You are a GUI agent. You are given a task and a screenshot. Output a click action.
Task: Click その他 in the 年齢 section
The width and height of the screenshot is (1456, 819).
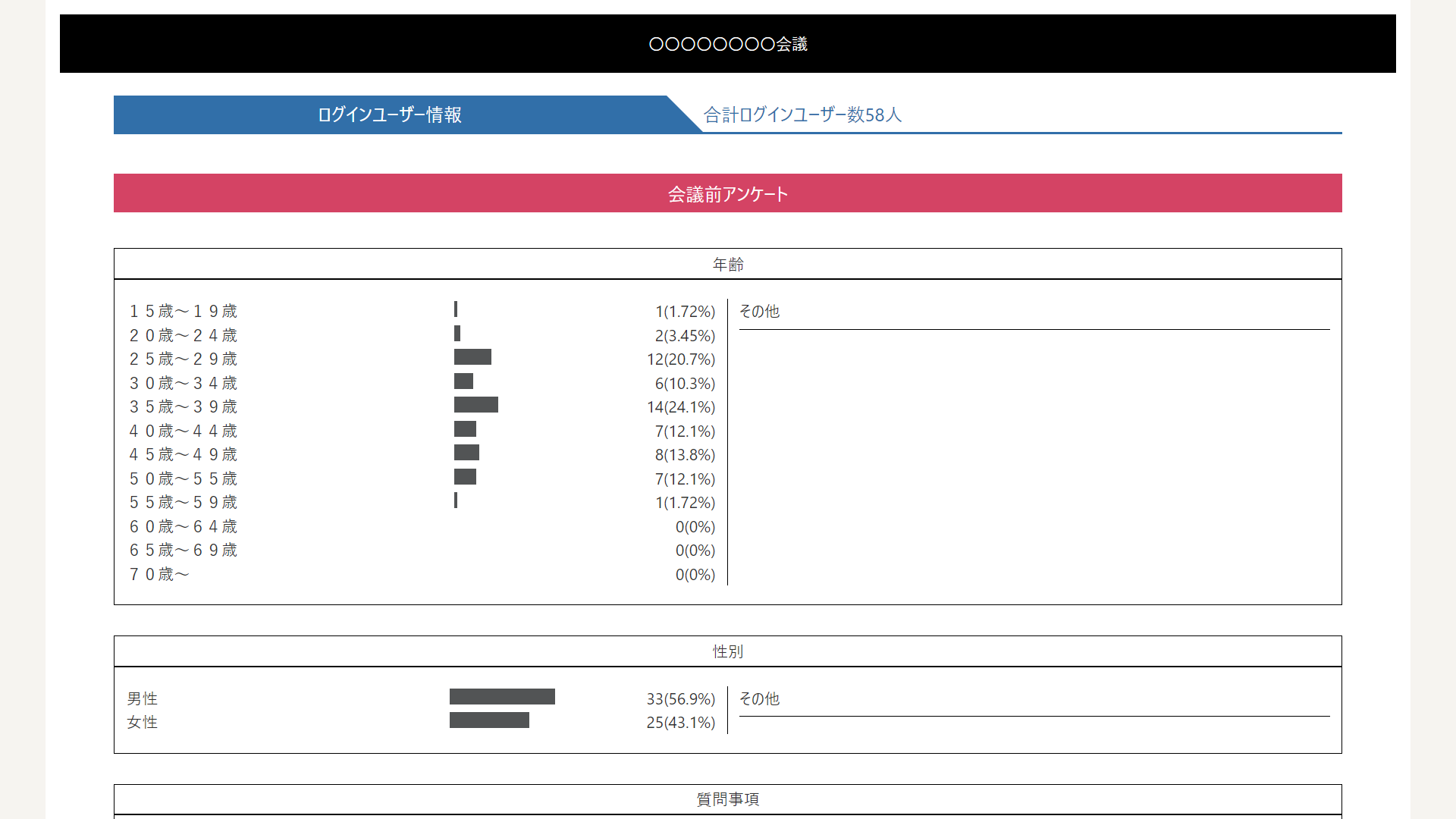coord(759,312)
